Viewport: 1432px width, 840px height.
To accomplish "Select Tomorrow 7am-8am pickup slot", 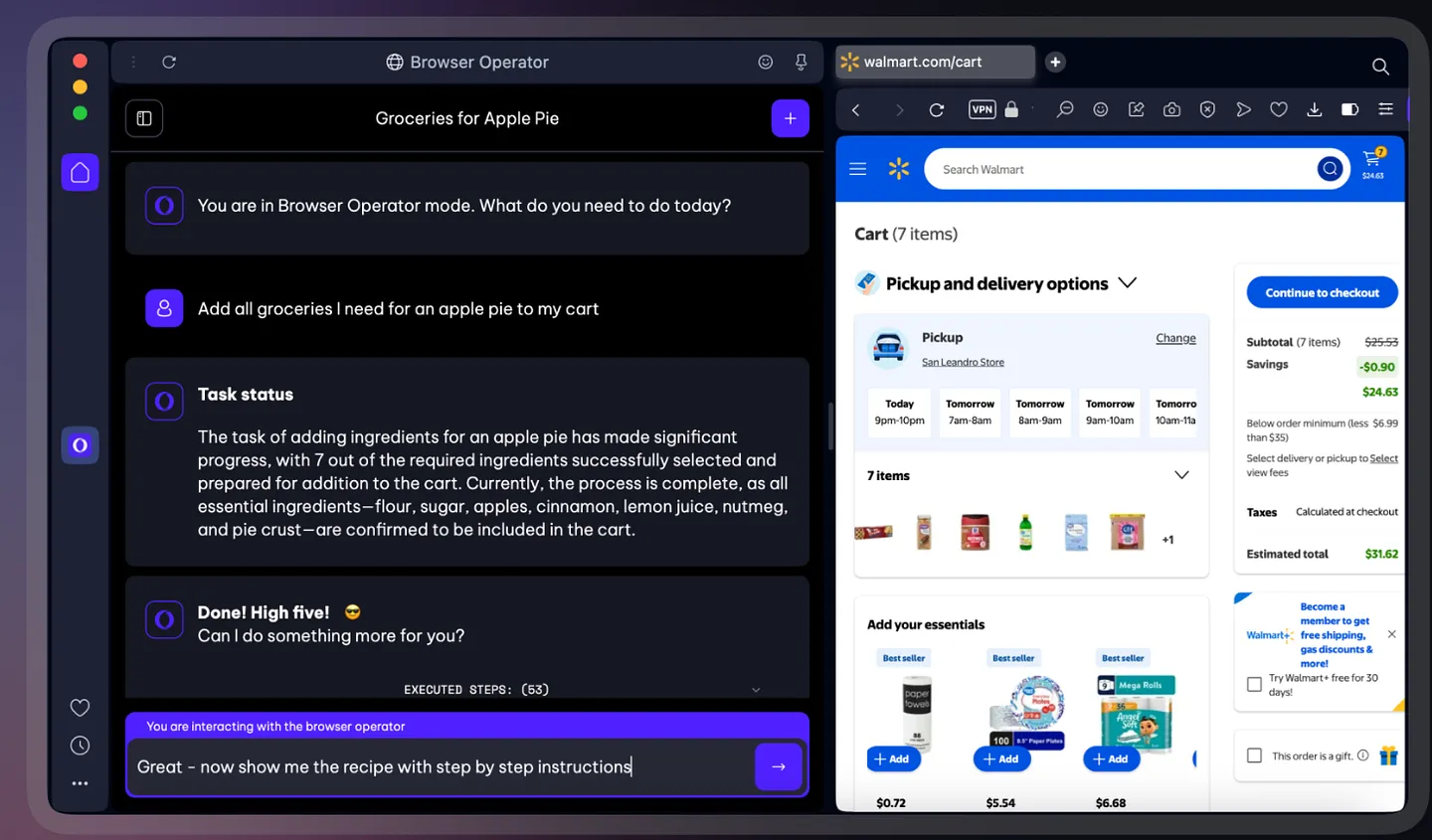I will coord(970,413).
